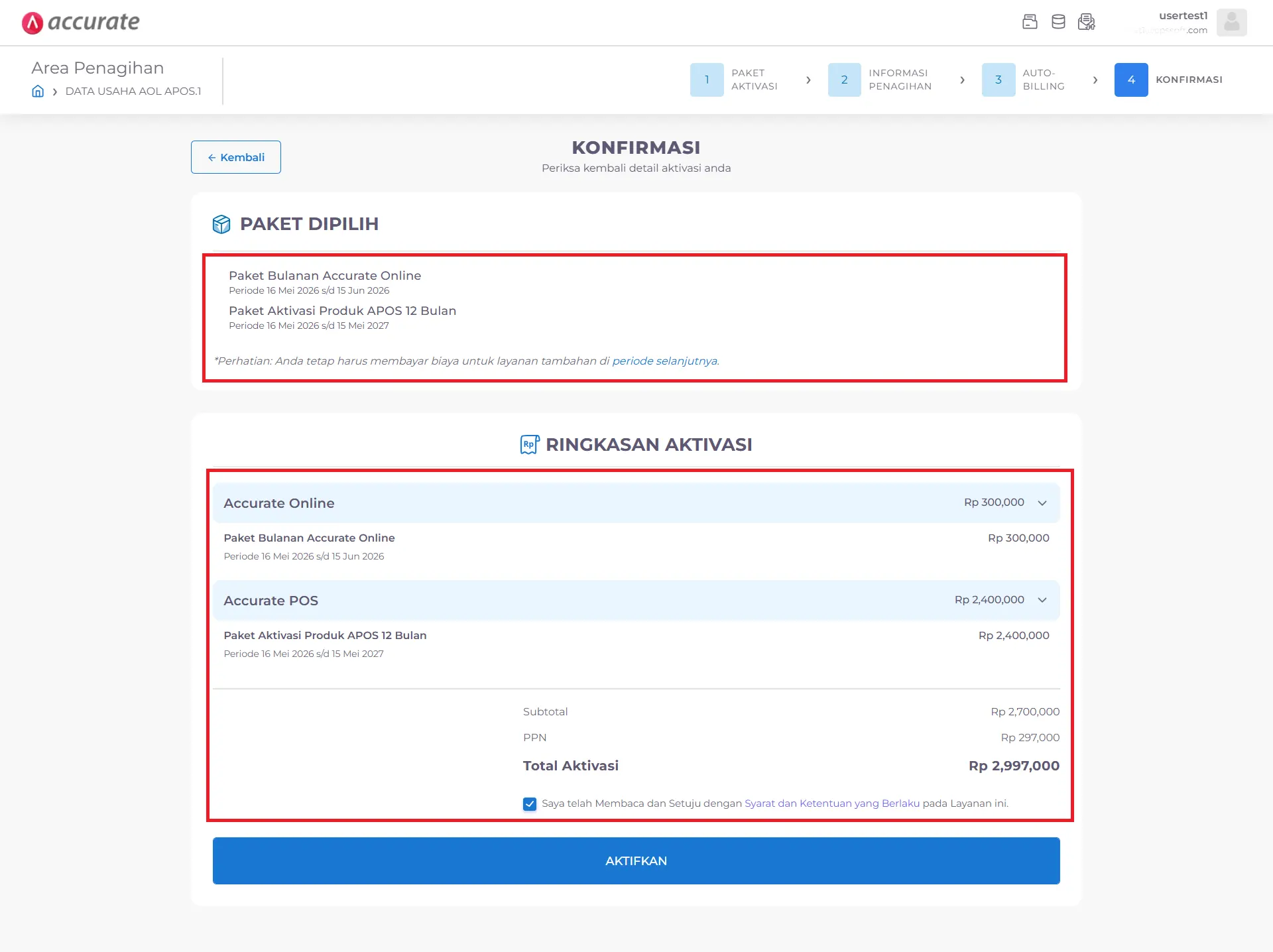The width and height of the screenshot is (1273, 952).
Task: Click 'Paket Bulanan Accurate Online' in Paket Dipilih
Action: pyautogui.click(x=325, y=275)
